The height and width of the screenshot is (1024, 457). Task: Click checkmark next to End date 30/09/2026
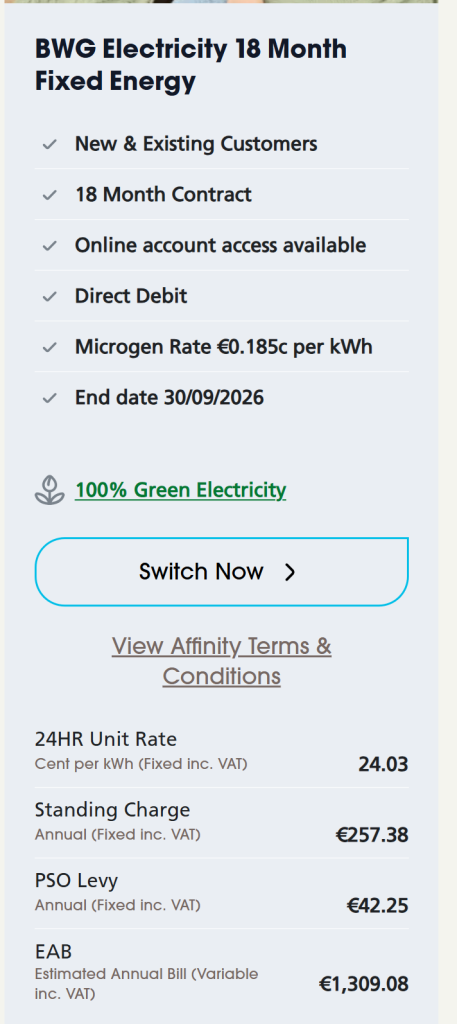[x=50, y=398]
